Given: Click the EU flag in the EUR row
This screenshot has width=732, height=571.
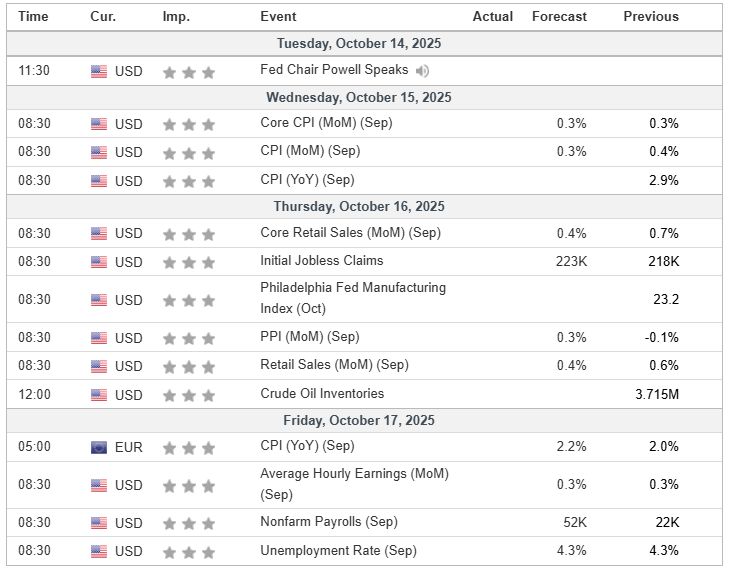Looking at the screenshot, I should [x=99, y=447].
